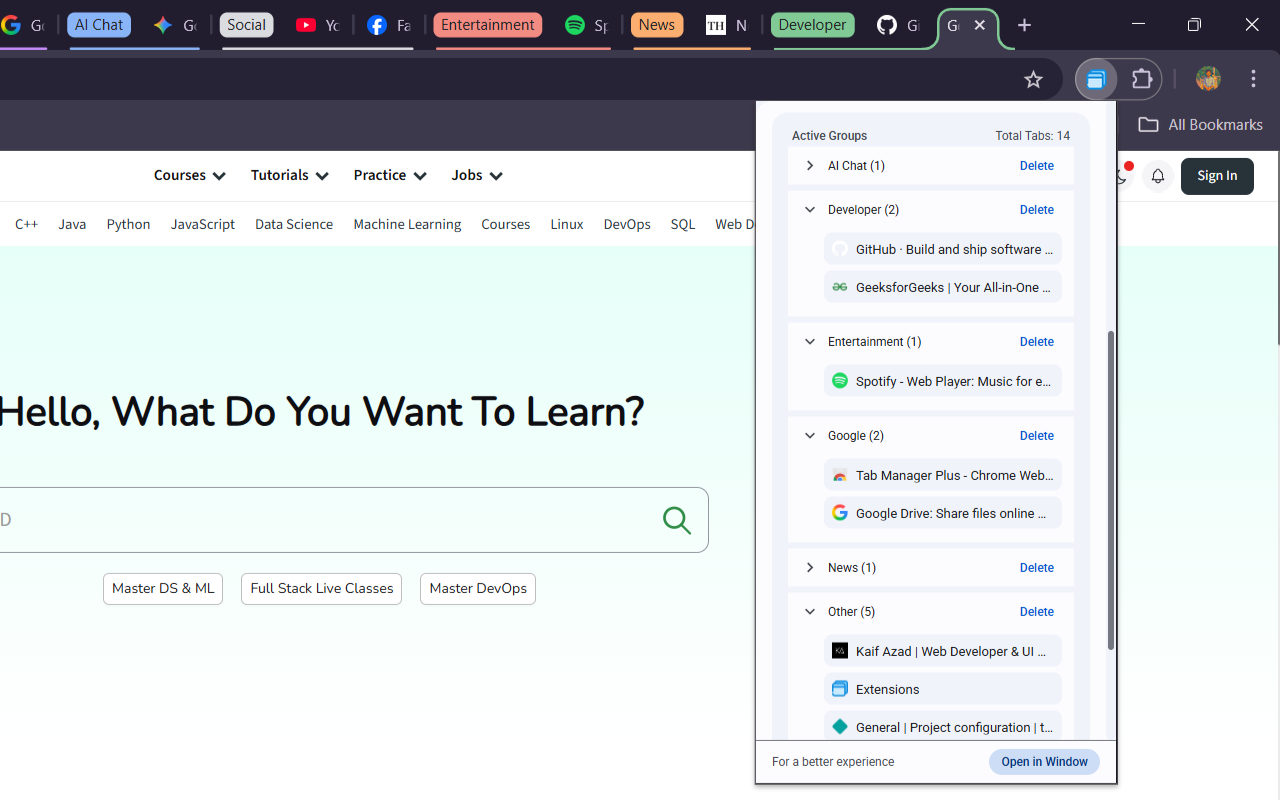Select the General Project configuration entry
The image size is (1280, 800).
943,727
